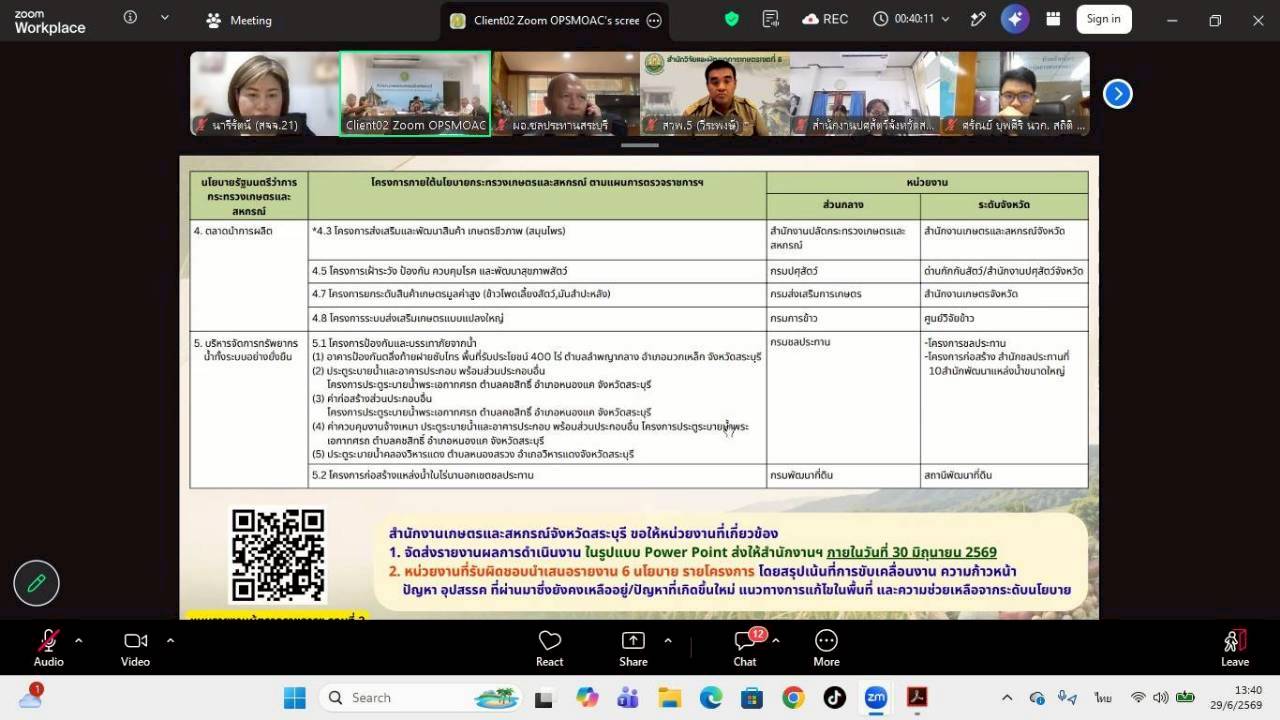Expand the Video options arrow
The height and width of the screenshot is (720, 1280).
pos(170,640)
